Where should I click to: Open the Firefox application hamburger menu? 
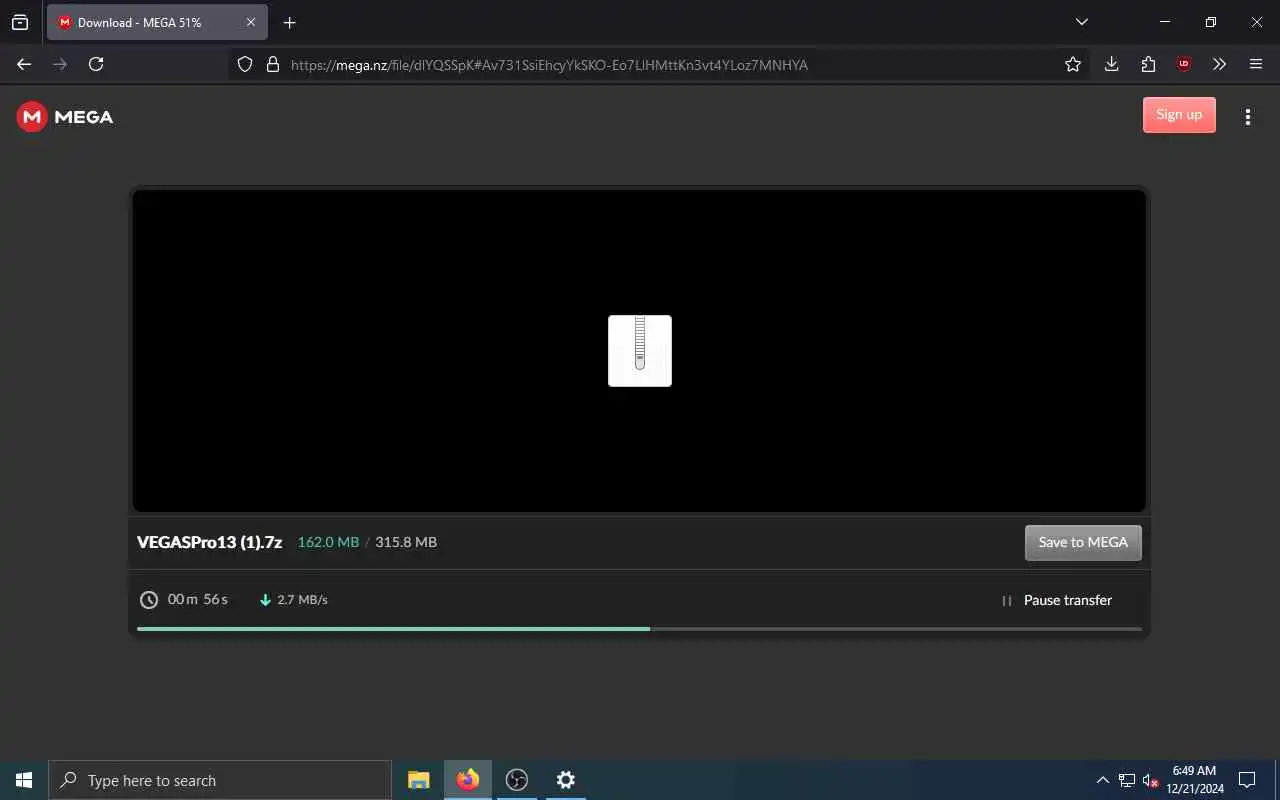pyautogui.click(x=1256, y=64)
